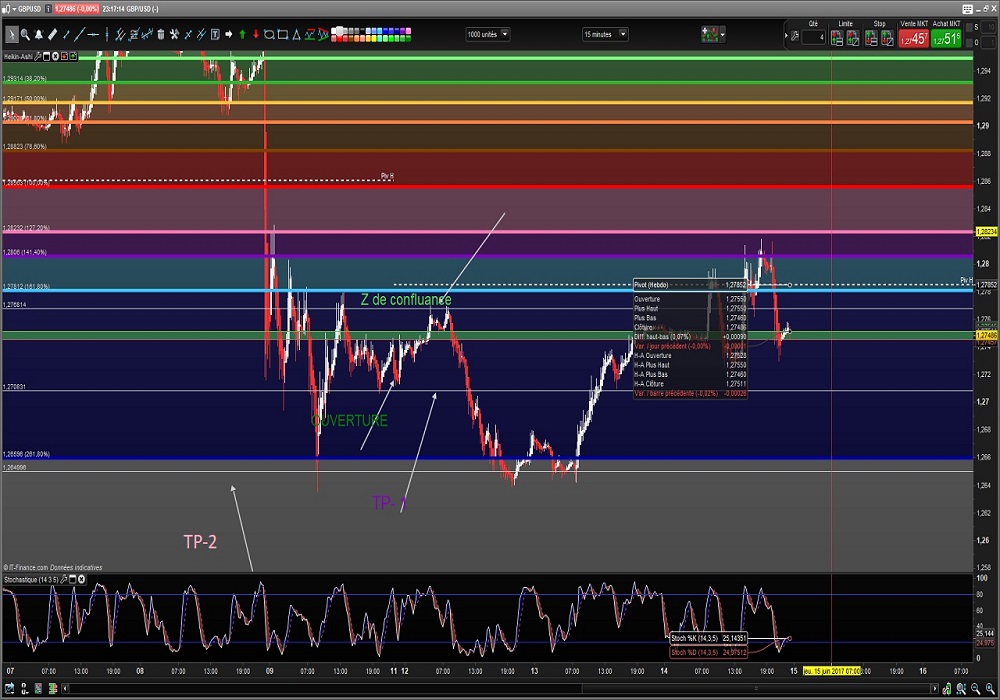Pick the vertical line drawing tool
Screen dimensions: 1000x700
click(x=107, y=34)
